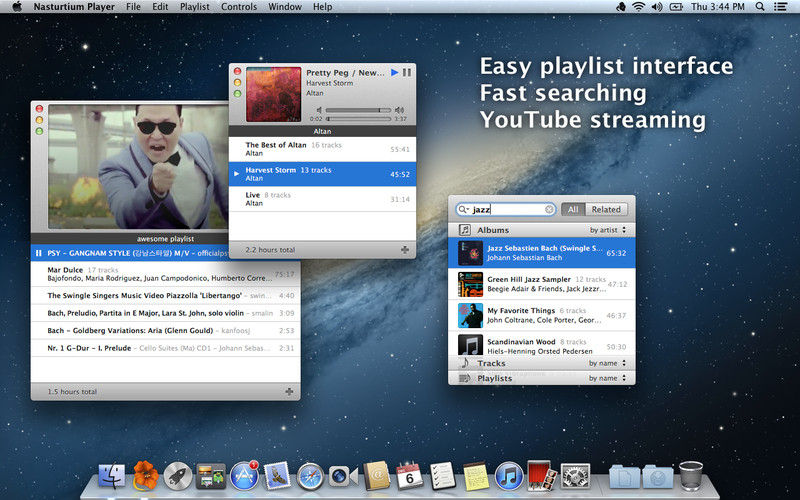Image resolution: width=800 pixels, height=500 pixels.
Task: Click the pause button in Pretty Peg player
Action: point(407,72)
